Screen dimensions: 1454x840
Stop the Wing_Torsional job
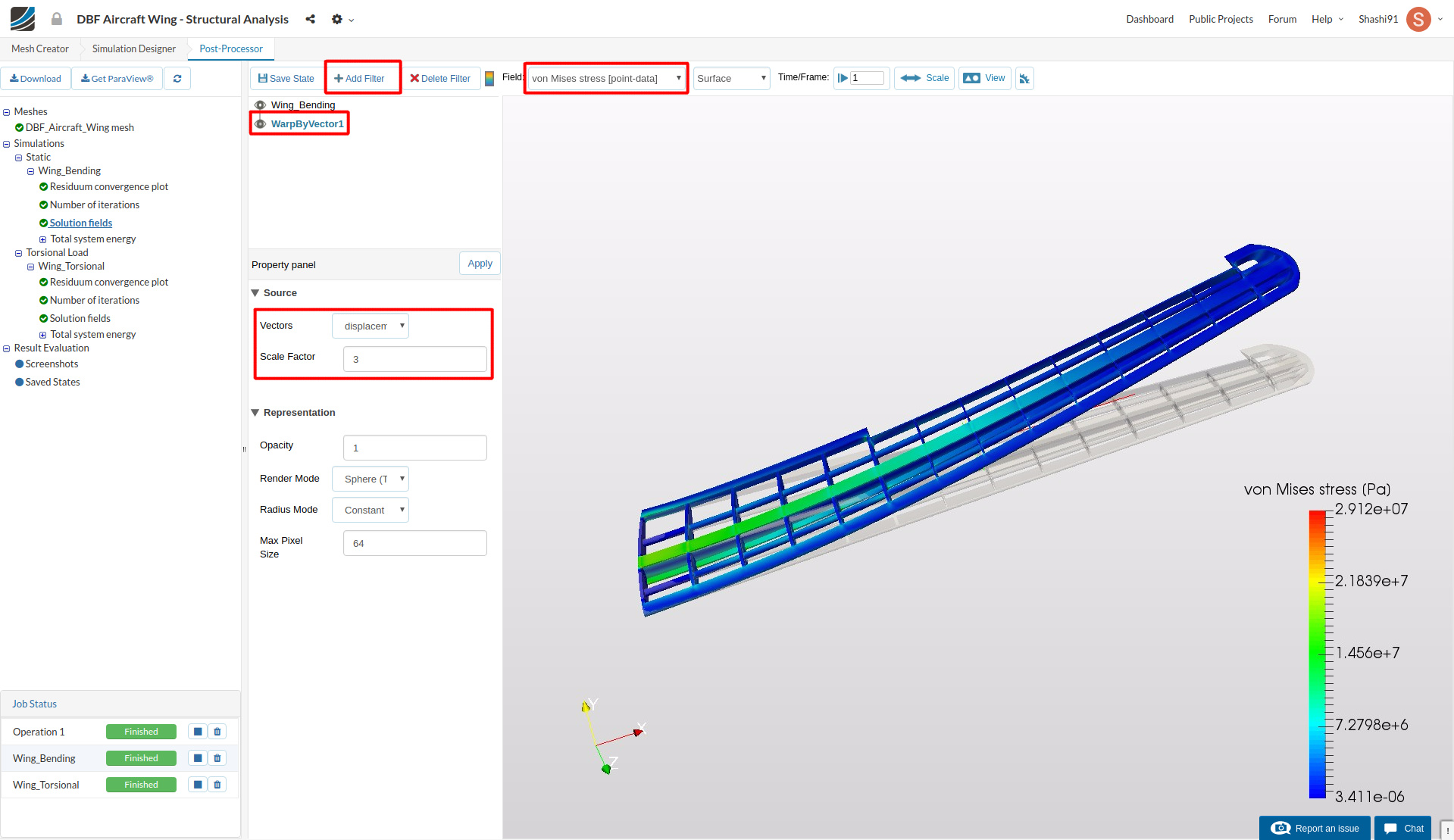[198, 785]
